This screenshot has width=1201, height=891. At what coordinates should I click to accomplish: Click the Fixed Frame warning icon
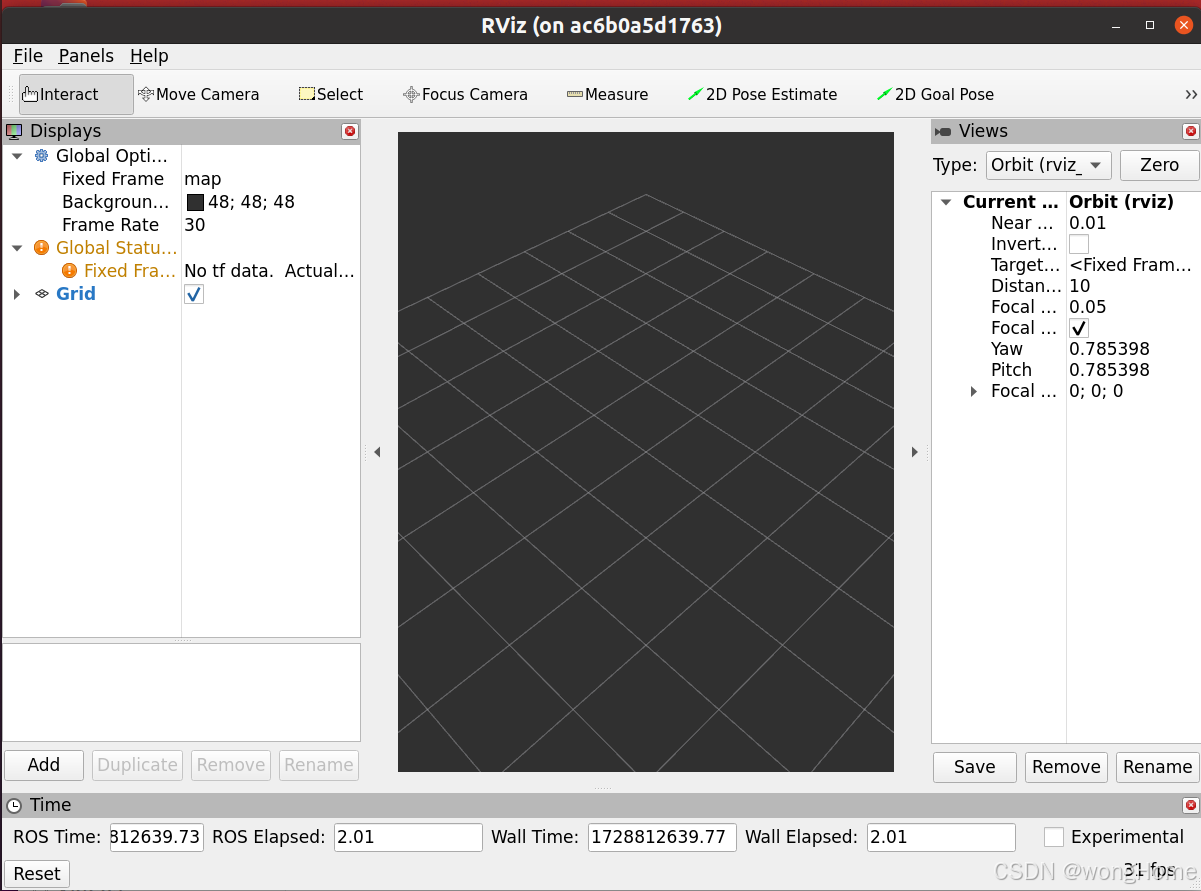click(69, 271)
